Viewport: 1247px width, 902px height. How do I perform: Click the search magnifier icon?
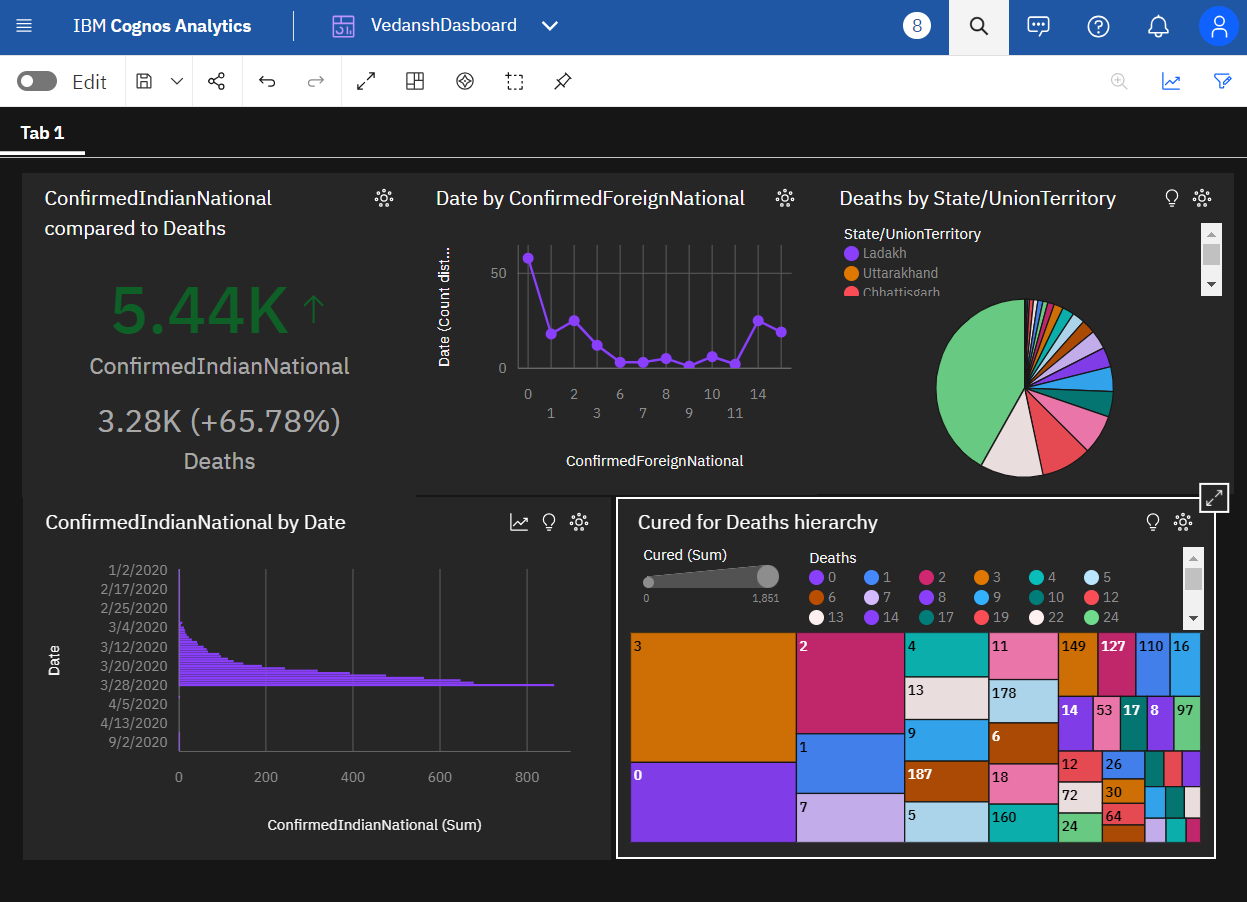(x=978, y=27)
